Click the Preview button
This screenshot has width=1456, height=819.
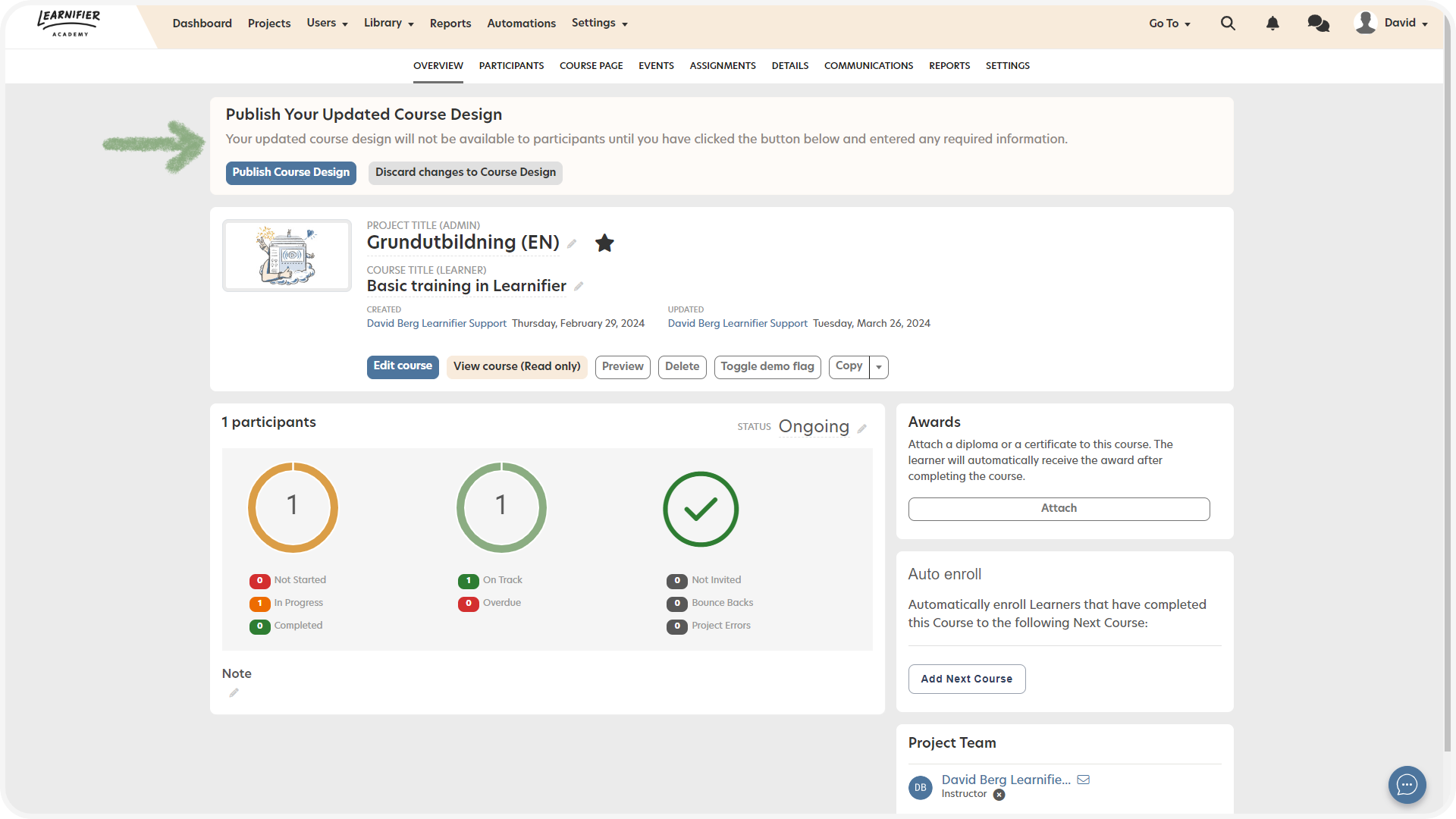click(623, 367)
